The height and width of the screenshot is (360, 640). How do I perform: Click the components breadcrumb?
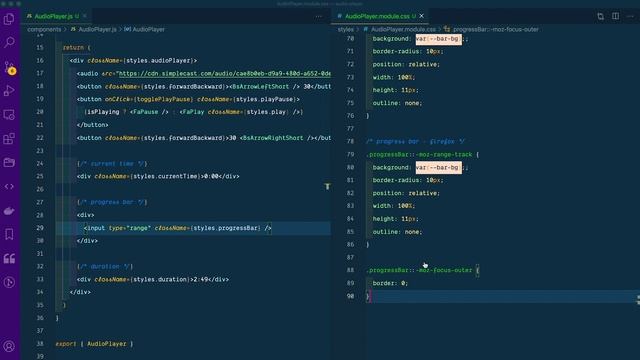click(x=44, y=29)
